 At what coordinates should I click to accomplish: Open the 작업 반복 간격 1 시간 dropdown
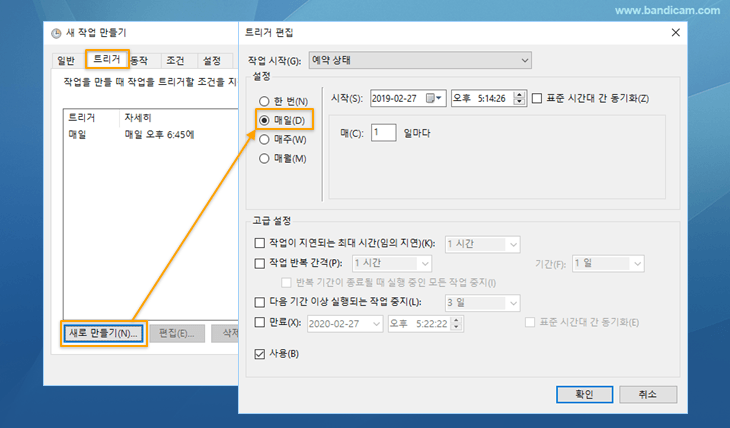[392, 264]
